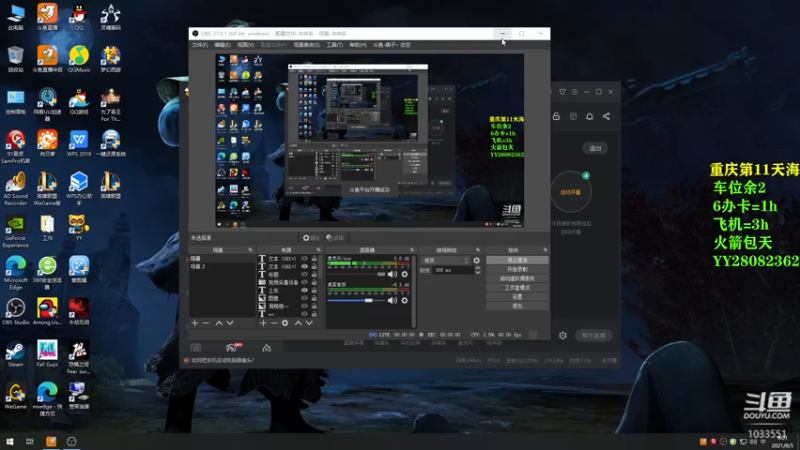The width and height of the screenshot is (800, 450).
Task: Open the Steam desktop shortcut
Action: point(15,354)
